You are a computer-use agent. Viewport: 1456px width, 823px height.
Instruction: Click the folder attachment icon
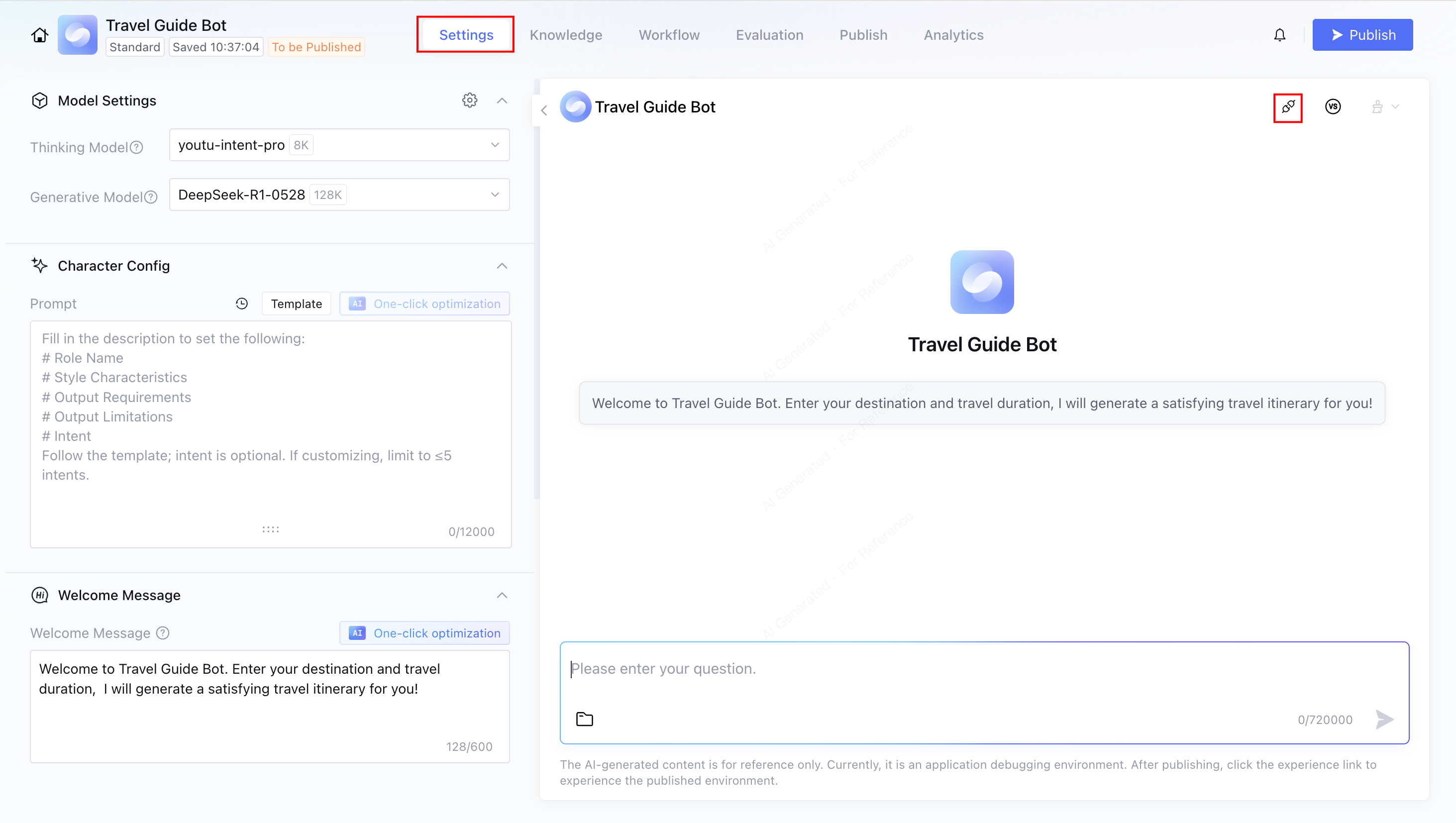tap(584, 719)
